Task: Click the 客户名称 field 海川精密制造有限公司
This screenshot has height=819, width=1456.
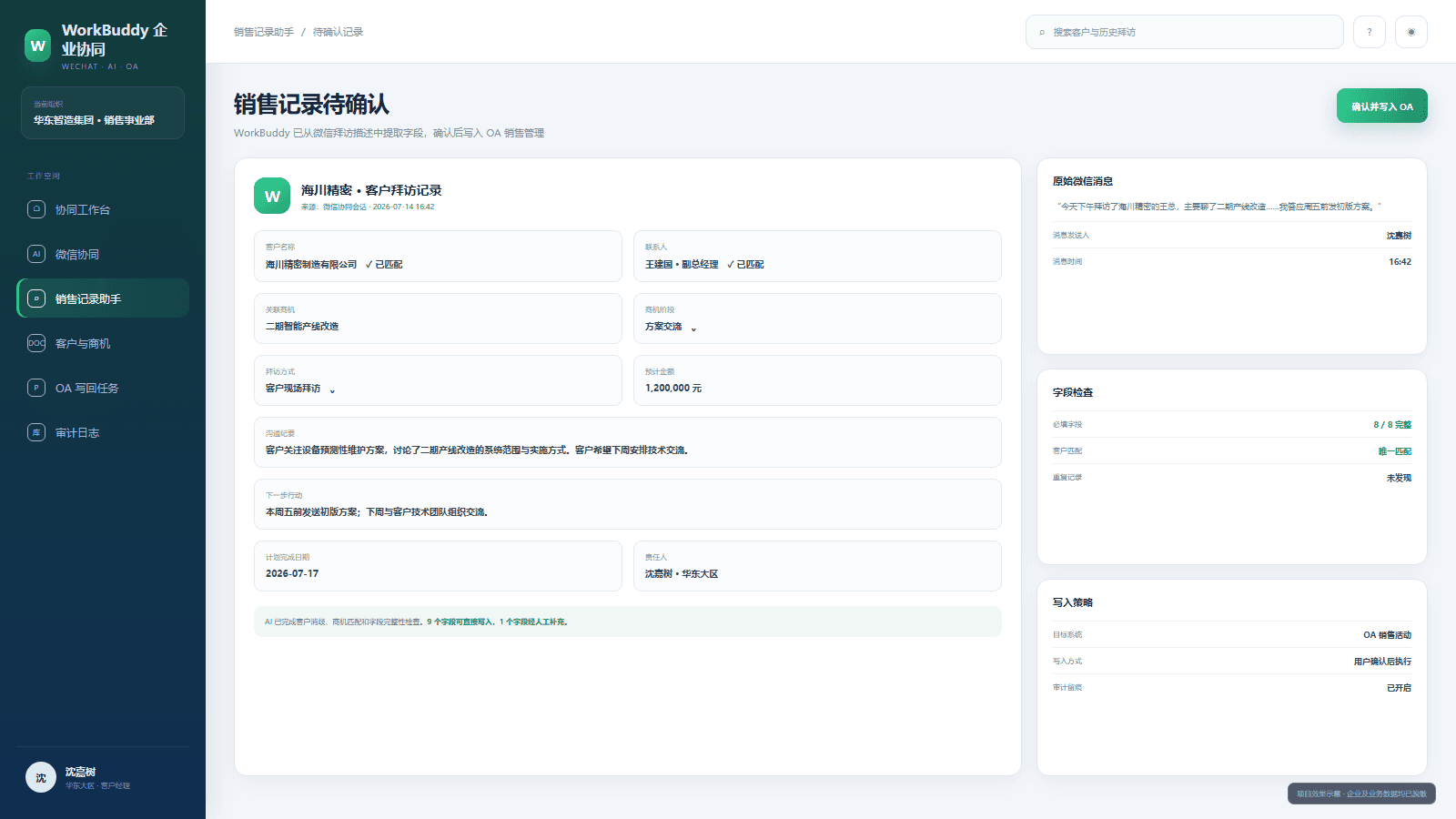Action: [438, 256]
